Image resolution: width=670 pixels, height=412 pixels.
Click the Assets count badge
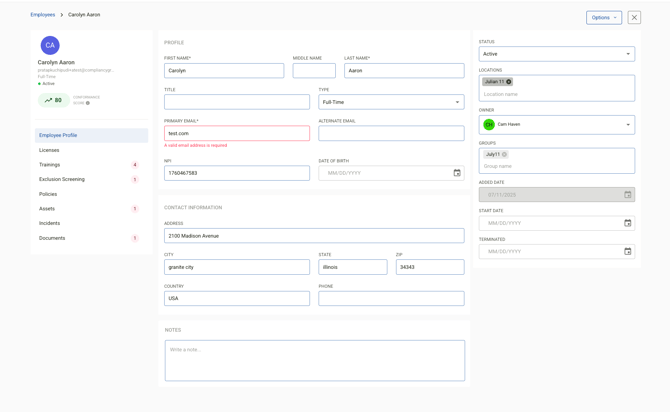(135, 209)
